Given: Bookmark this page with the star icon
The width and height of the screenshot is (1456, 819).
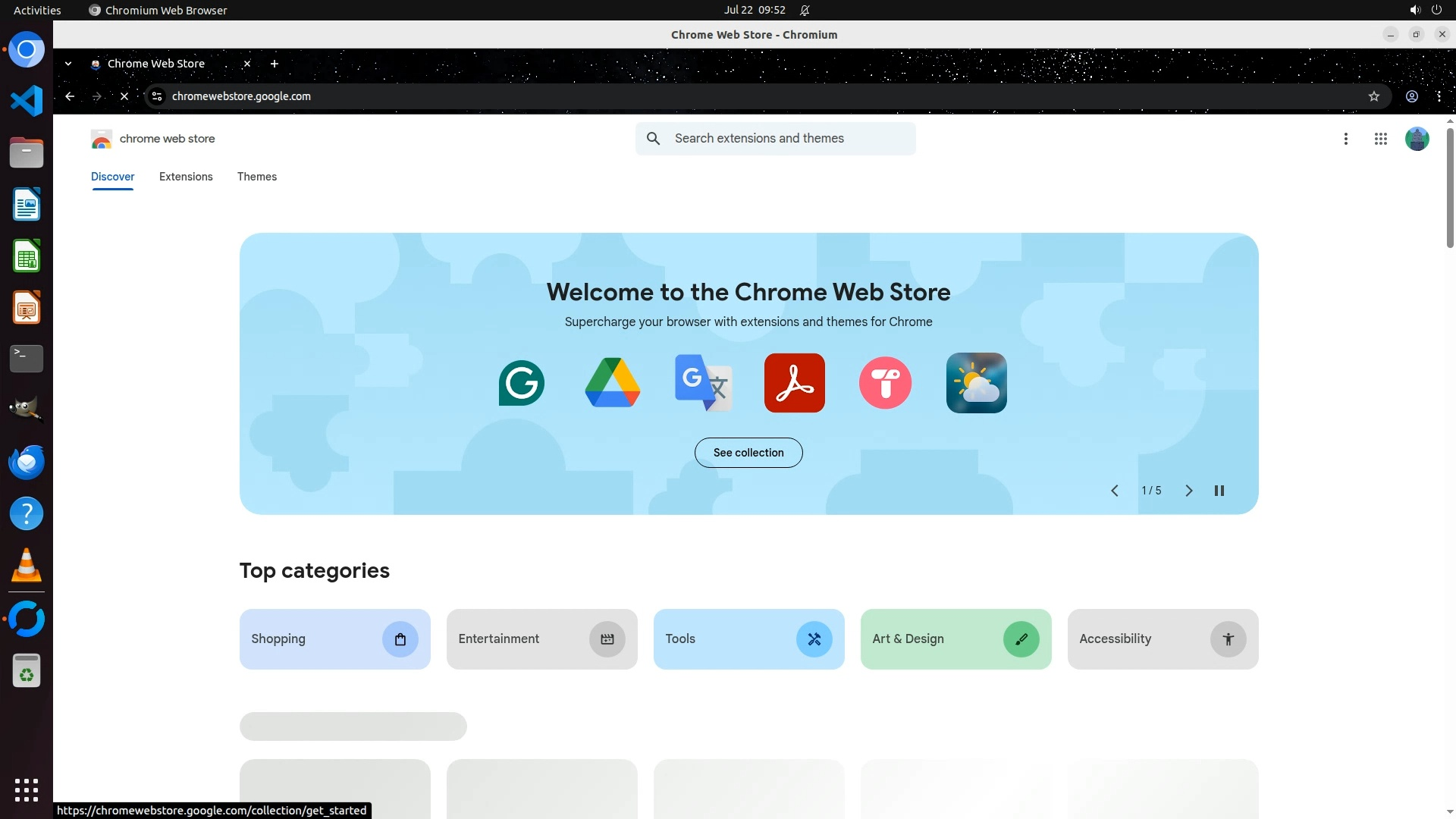Looking at the screenshot, I should (1373, 96).
